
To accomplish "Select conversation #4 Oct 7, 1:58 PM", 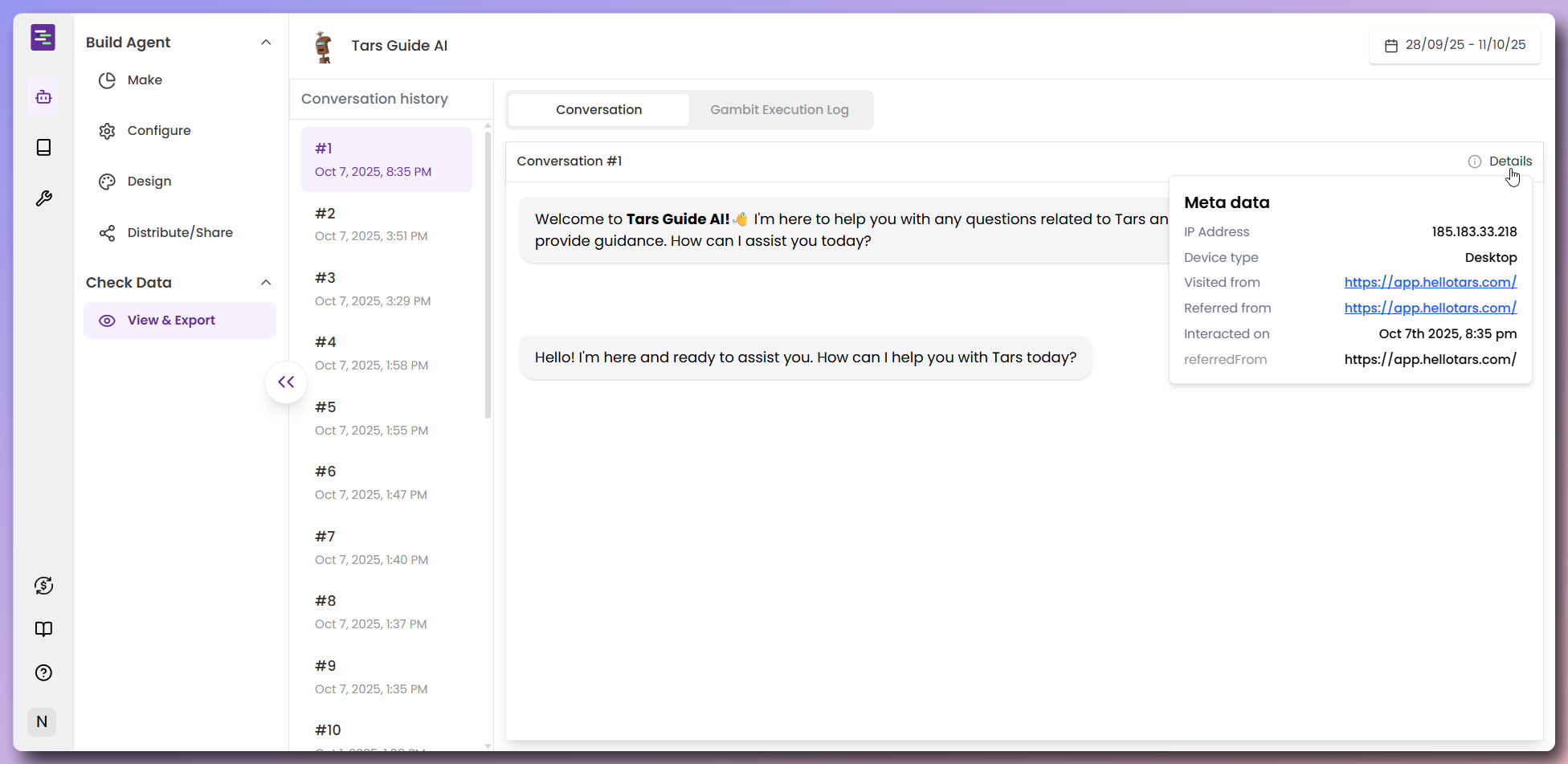I will pos(386,353).
